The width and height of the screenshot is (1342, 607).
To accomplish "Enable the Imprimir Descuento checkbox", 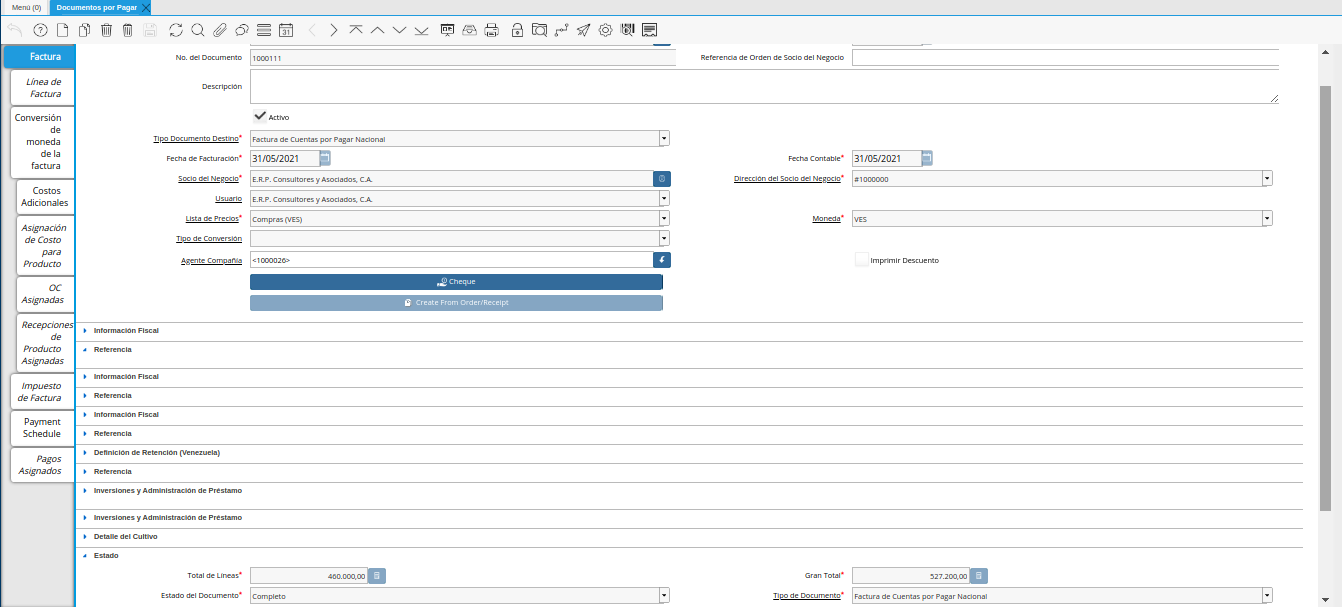I will pos(861,260).
